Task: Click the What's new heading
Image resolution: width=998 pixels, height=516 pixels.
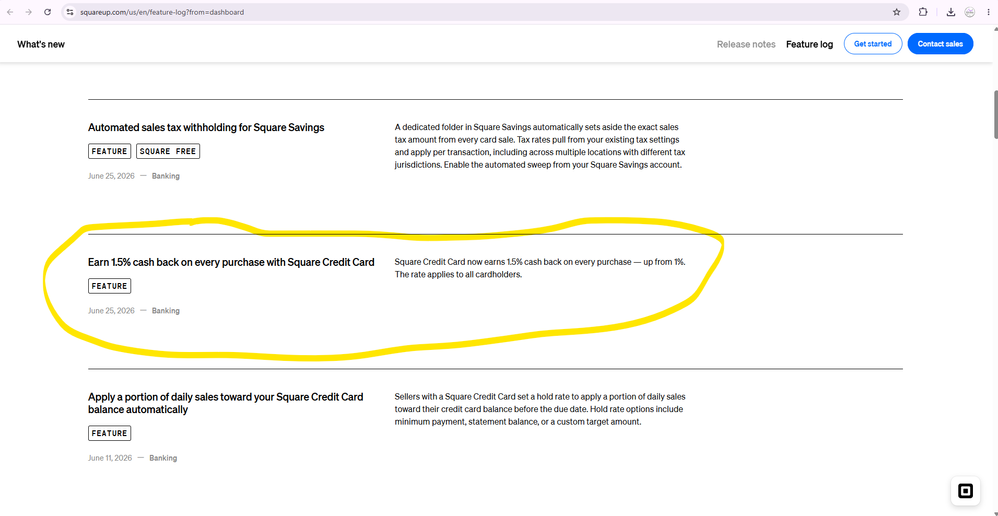Action: (x=41, y=45)
